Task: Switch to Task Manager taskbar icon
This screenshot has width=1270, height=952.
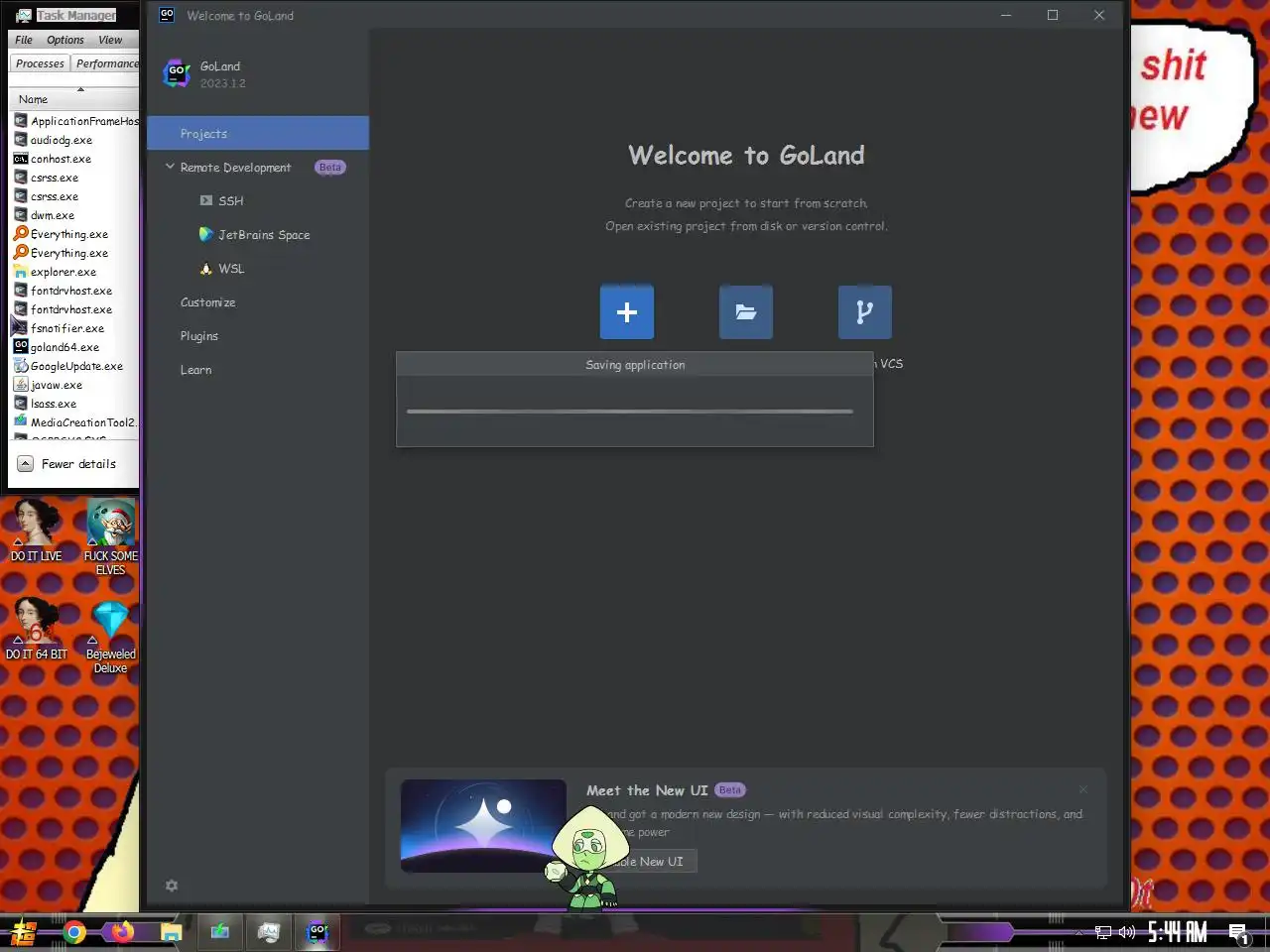Action: click(x=268, y=932)
